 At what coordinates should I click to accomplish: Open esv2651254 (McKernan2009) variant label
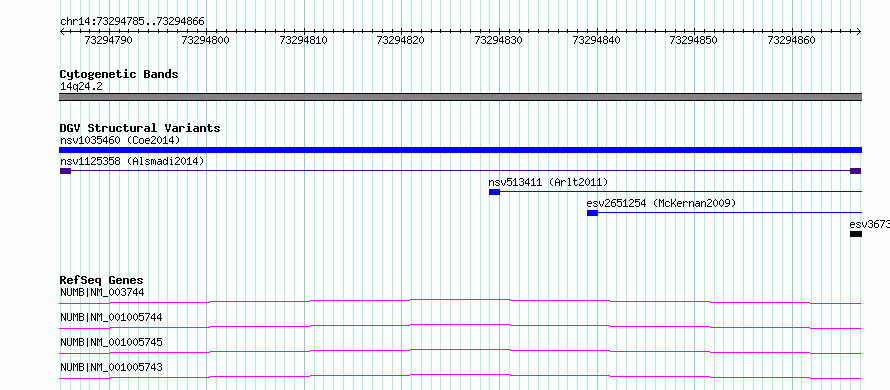[x=661, y=203]
